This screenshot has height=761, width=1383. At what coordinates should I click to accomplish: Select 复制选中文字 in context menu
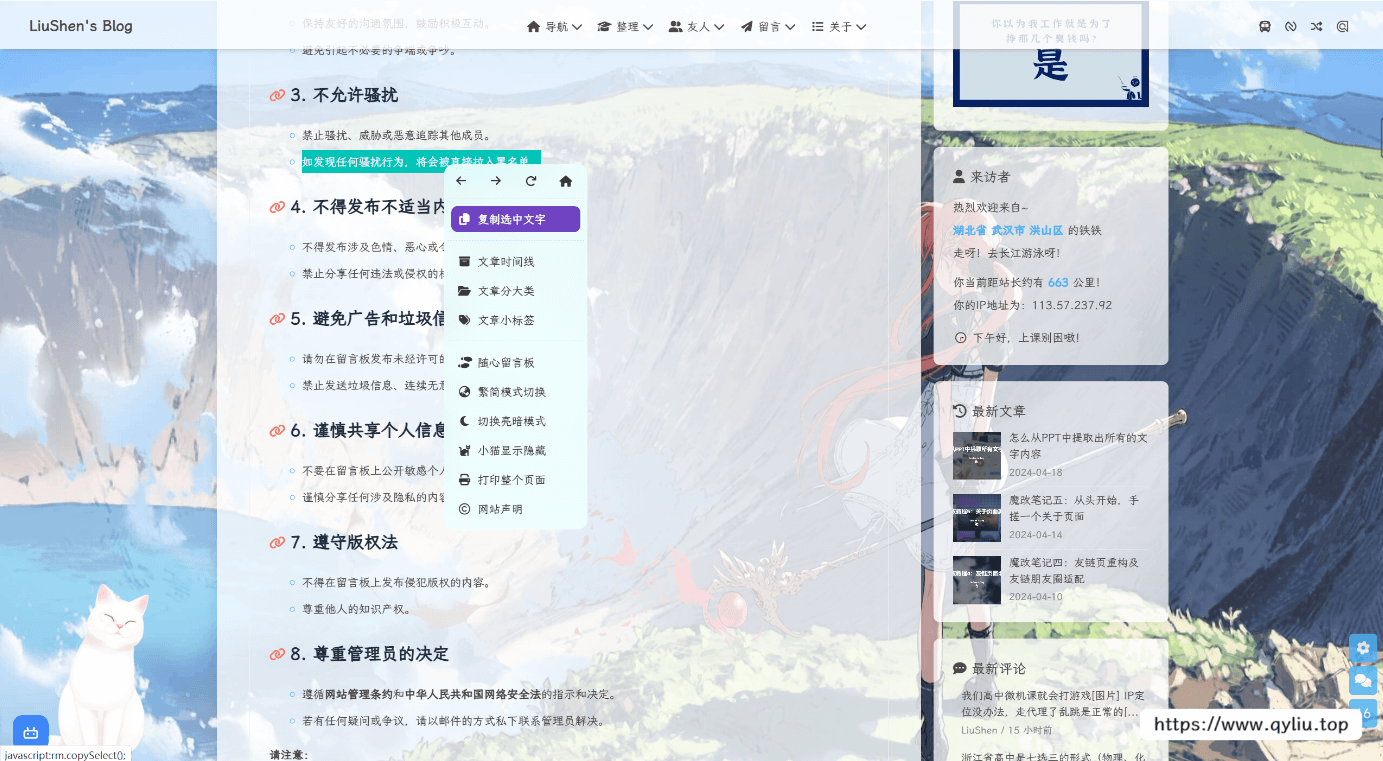[x=515, y=219]
